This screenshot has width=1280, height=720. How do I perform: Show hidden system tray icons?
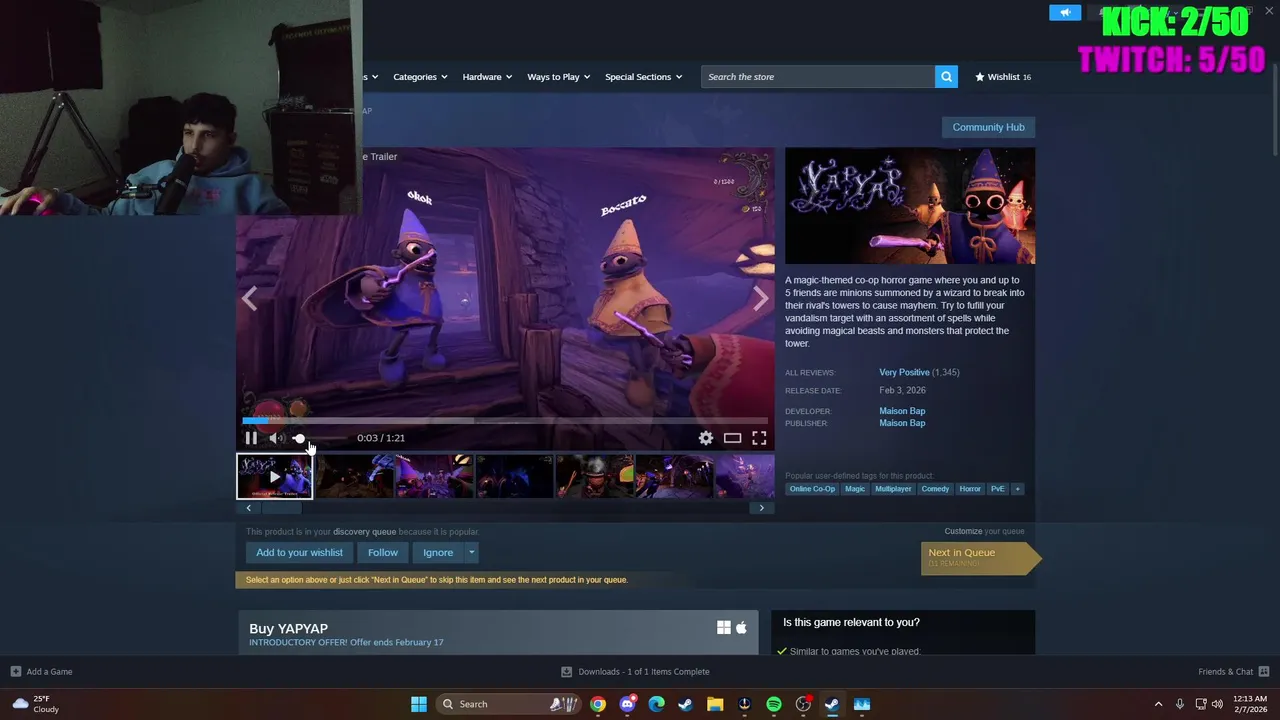(x=1158, y=704)
